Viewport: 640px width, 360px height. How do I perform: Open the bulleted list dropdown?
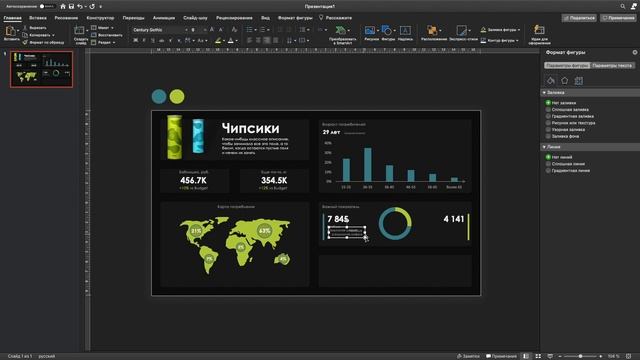point(256,30)
